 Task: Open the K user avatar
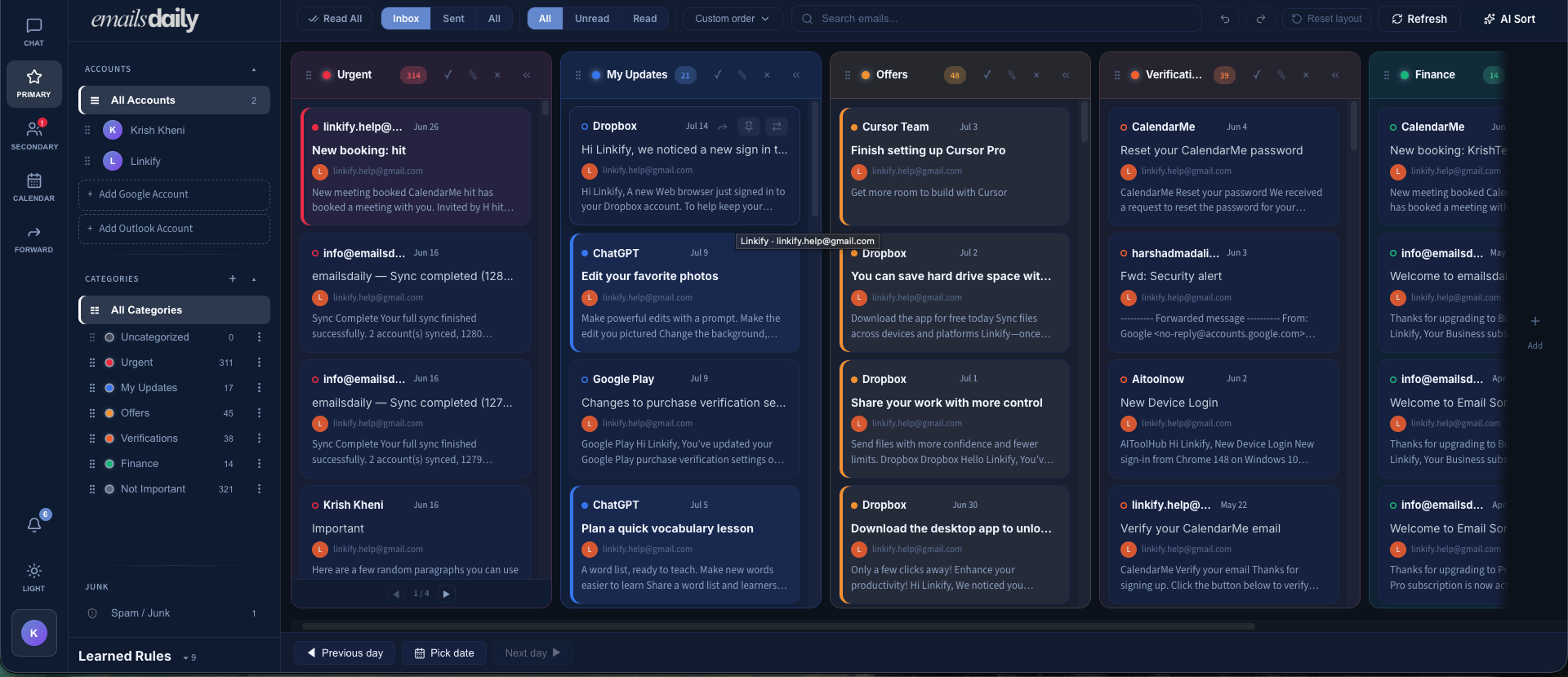[x=34, y=632]
